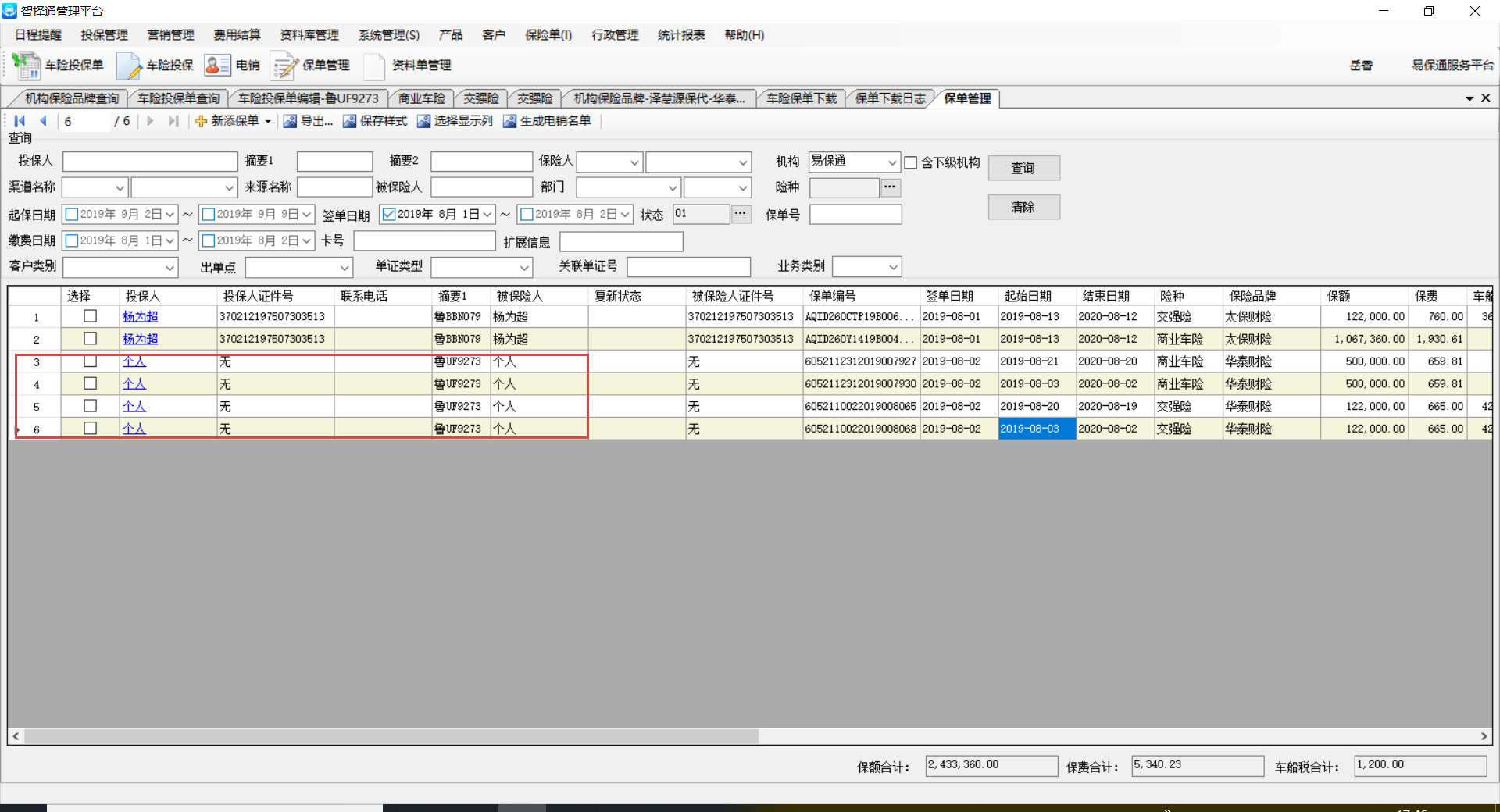Image resolution: width=1500 pixels, height=812 pixels.
Task: Select row 1 checkbox for 杨为超
Action: tap(91, 316)
